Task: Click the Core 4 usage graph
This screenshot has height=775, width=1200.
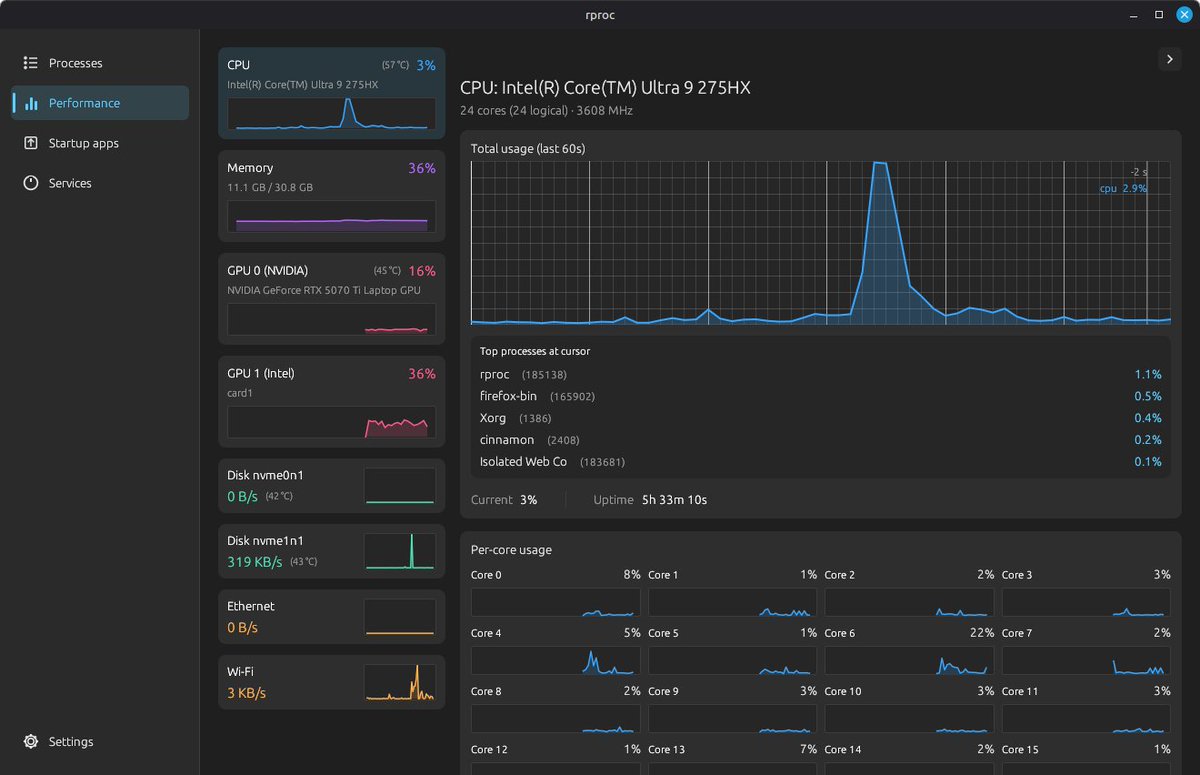Action: coord(555,660)
